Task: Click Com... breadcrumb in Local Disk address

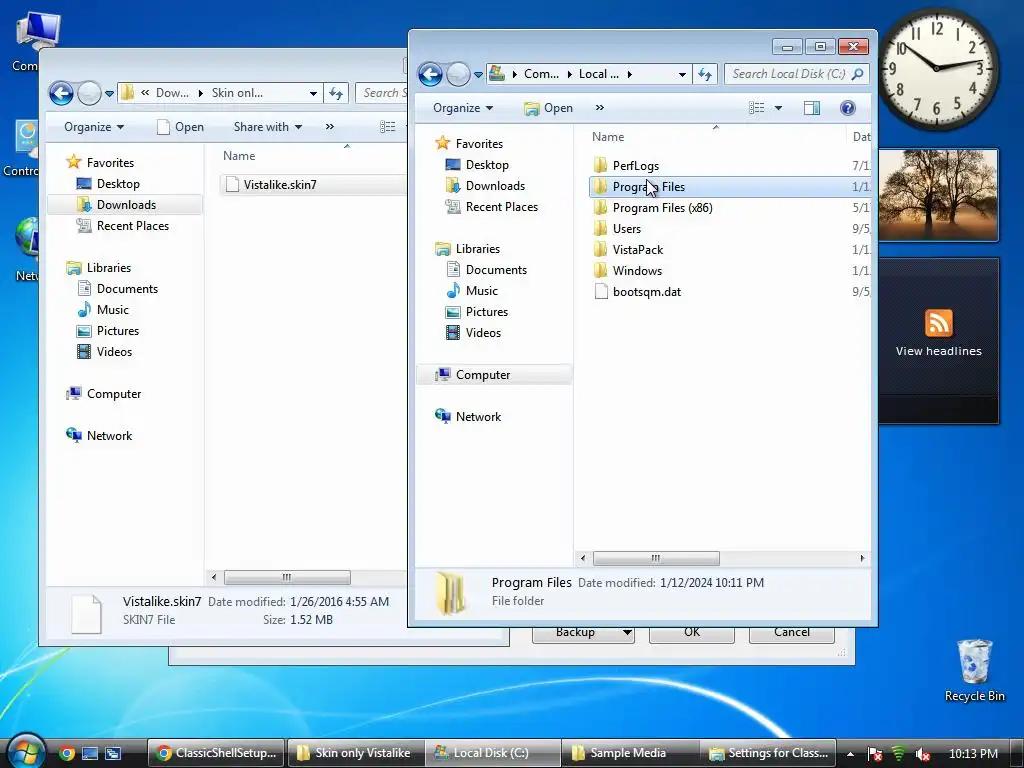Action: coord(541,74)
